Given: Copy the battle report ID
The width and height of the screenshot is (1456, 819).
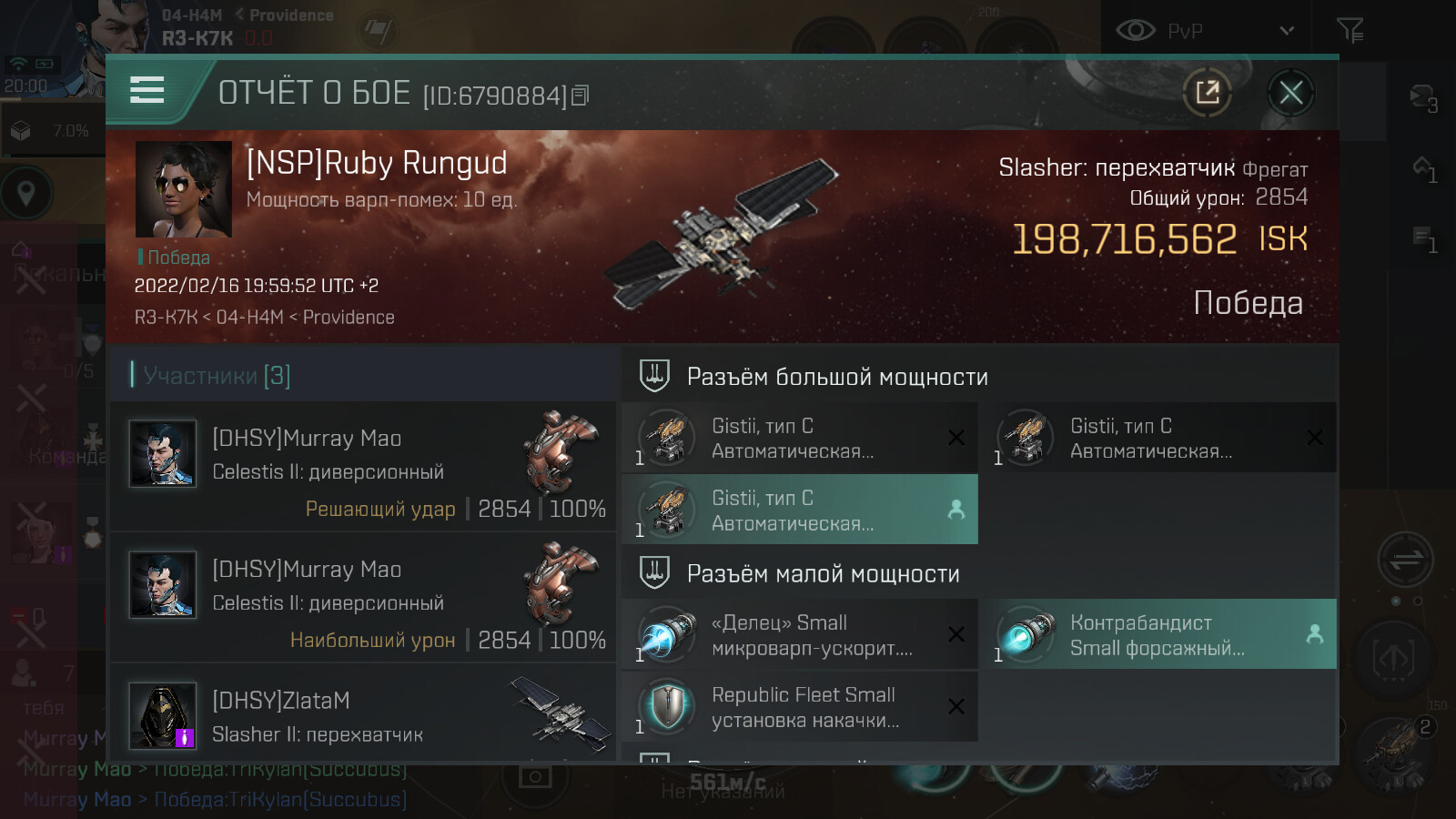Looking at the screenshot, I should (580, 95).
